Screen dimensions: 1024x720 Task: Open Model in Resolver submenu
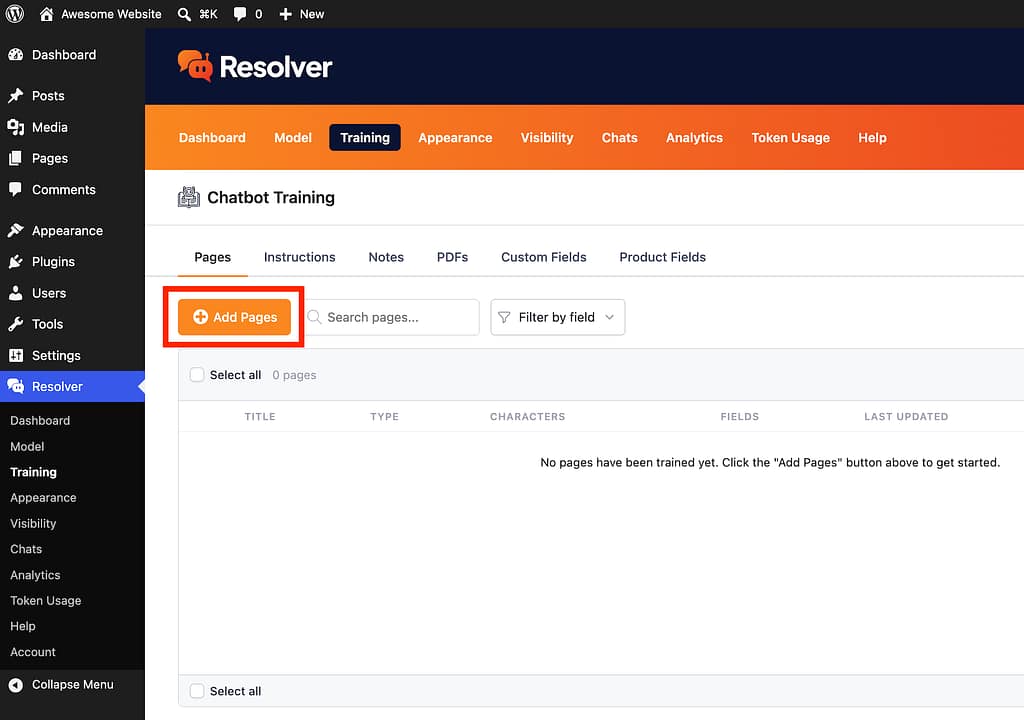point(27,447)
